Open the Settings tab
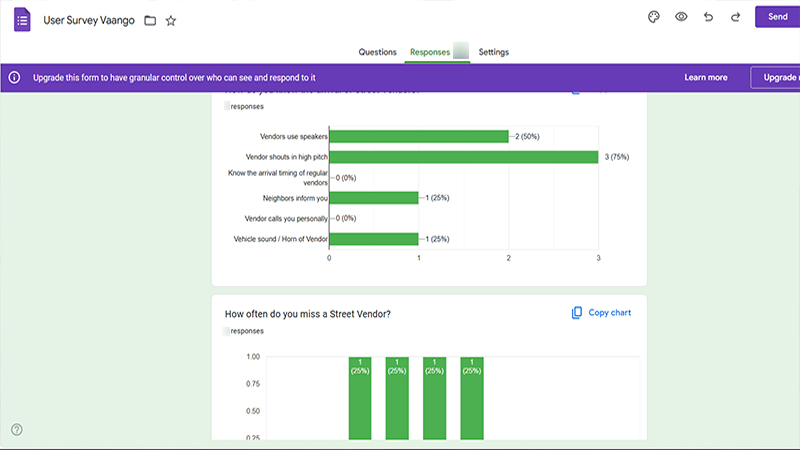Image resolution: width=800 pixels, height=450 pixels. point(493,52)
